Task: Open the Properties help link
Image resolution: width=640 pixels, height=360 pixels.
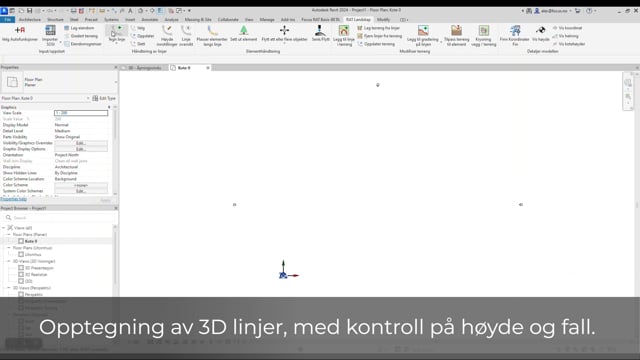Action: pyautogui.click(x=13, y=199)
